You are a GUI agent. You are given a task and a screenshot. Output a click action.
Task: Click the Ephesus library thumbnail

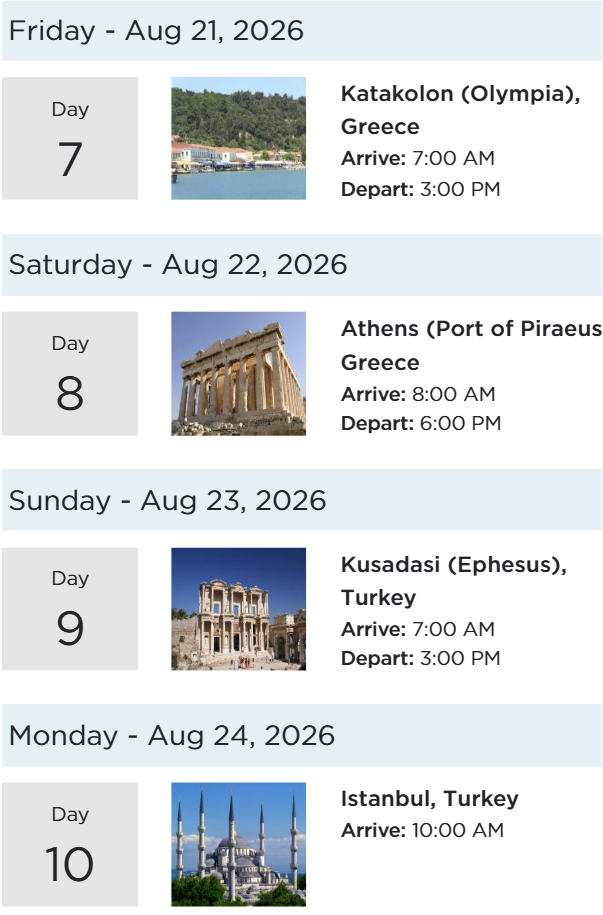tap(238, 608)
